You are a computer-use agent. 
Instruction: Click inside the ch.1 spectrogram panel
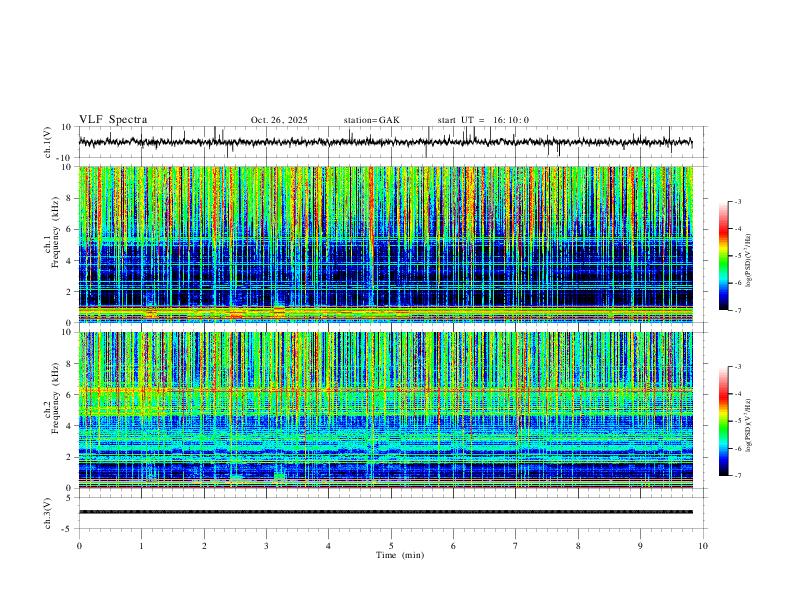(x=385, y=244)
